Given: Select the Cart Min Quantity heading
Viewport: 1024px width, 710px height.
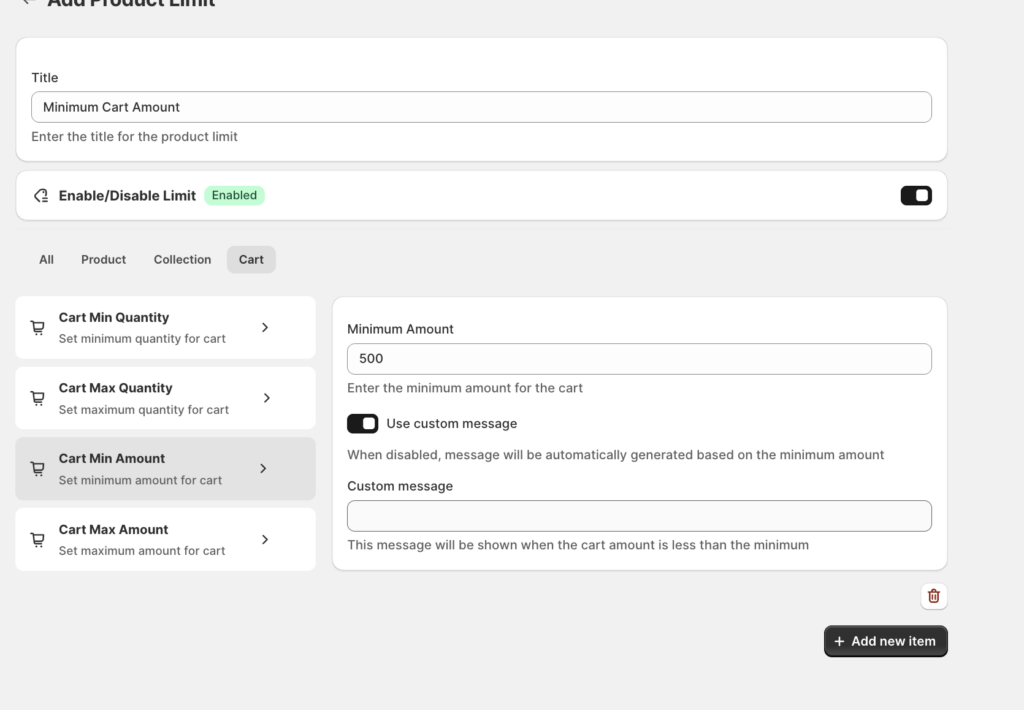Looking at the screenshot, I should (x=114, y=317).
